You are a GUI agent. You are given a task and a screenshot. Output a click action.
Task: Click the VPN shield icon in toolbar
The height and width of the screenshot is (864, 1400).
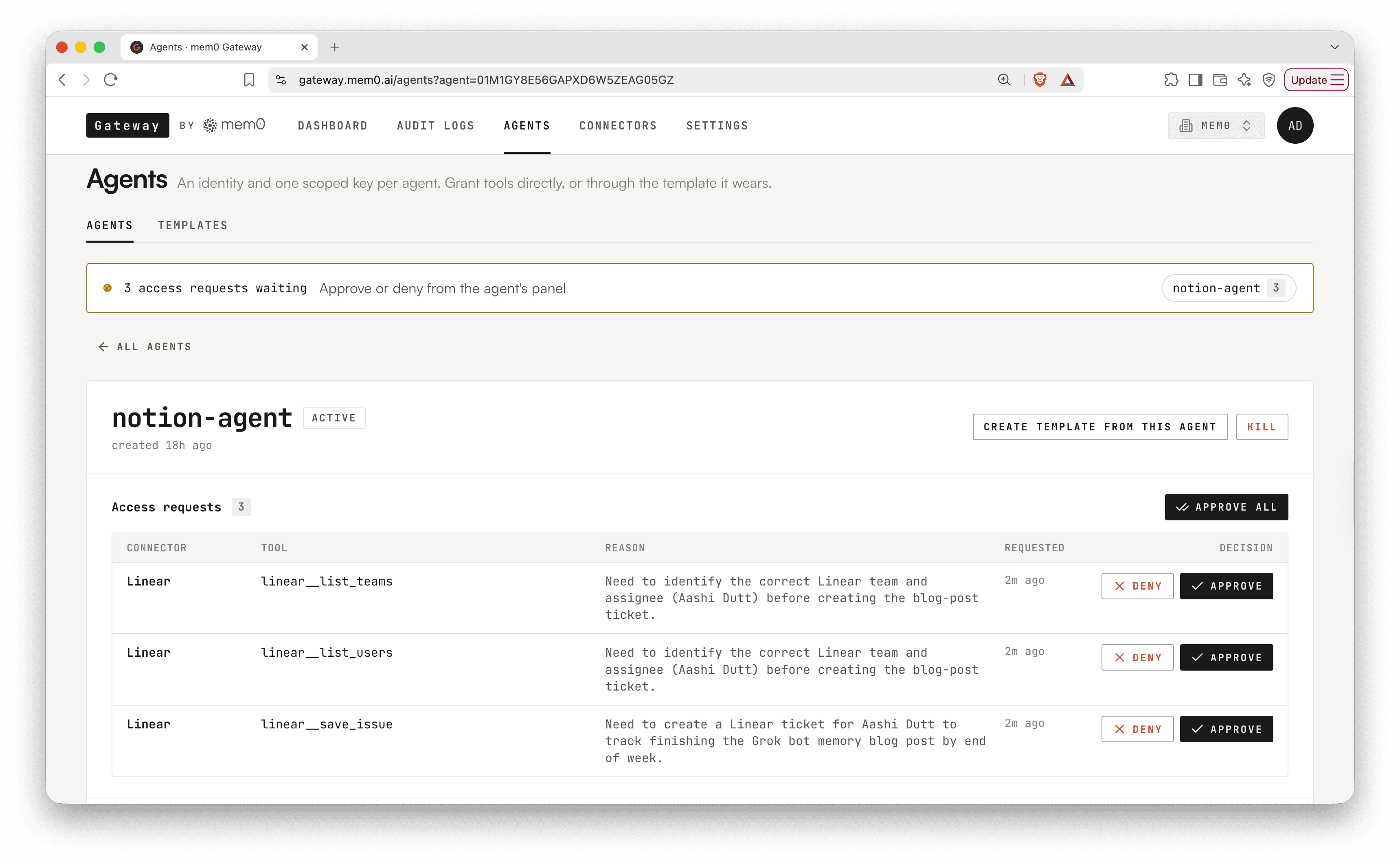[x=1268, y=80]
